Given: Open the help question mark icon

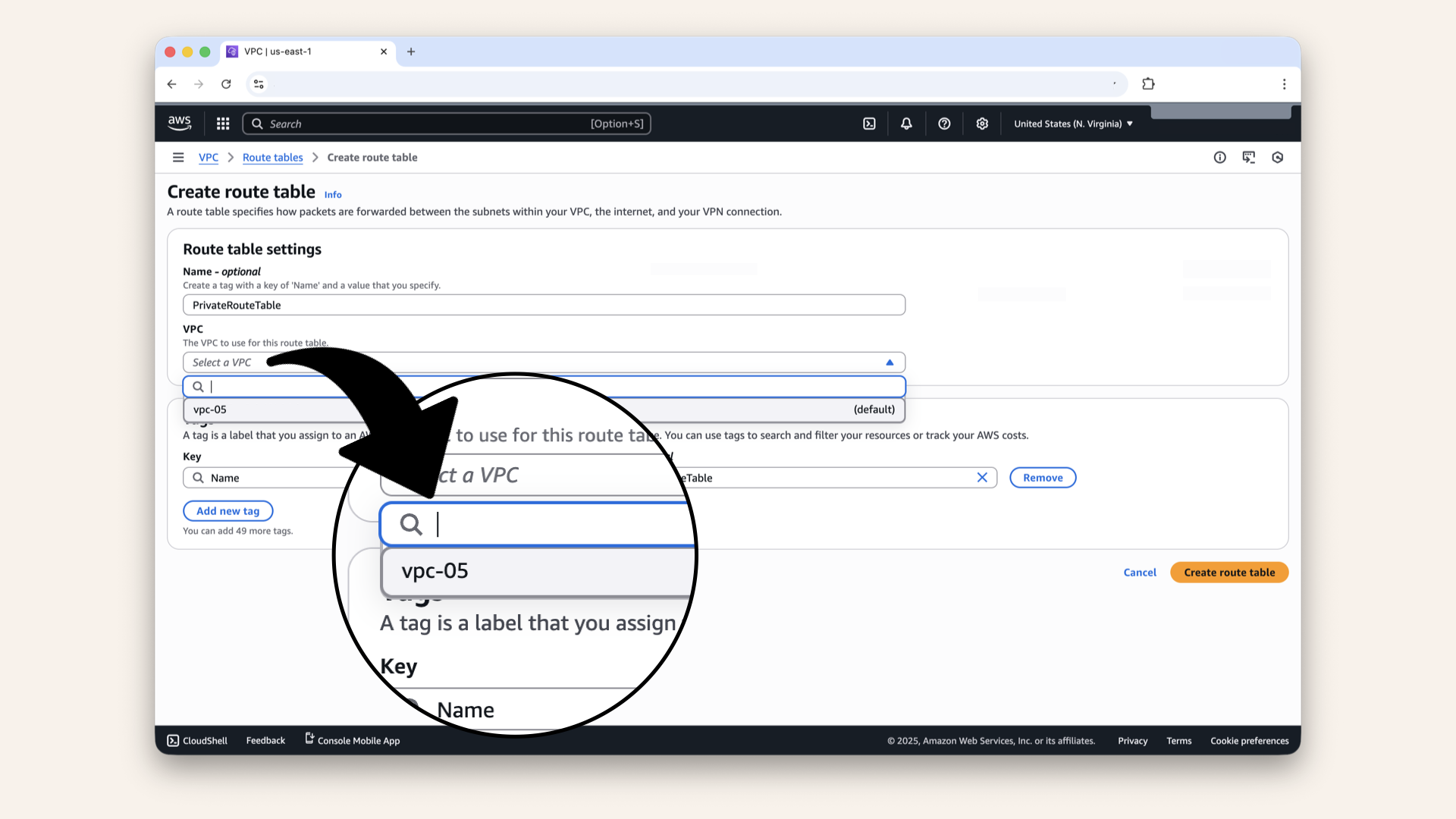Looking at the screenshot, I should click(x=944, y=123).
